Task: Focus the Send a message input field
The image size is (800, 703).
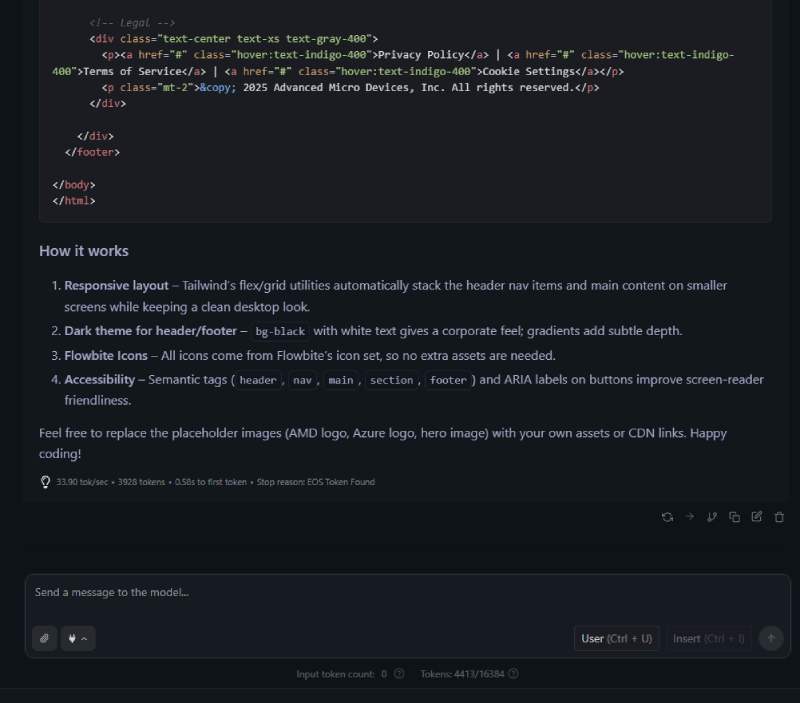Action: click(x=407, y=598)
